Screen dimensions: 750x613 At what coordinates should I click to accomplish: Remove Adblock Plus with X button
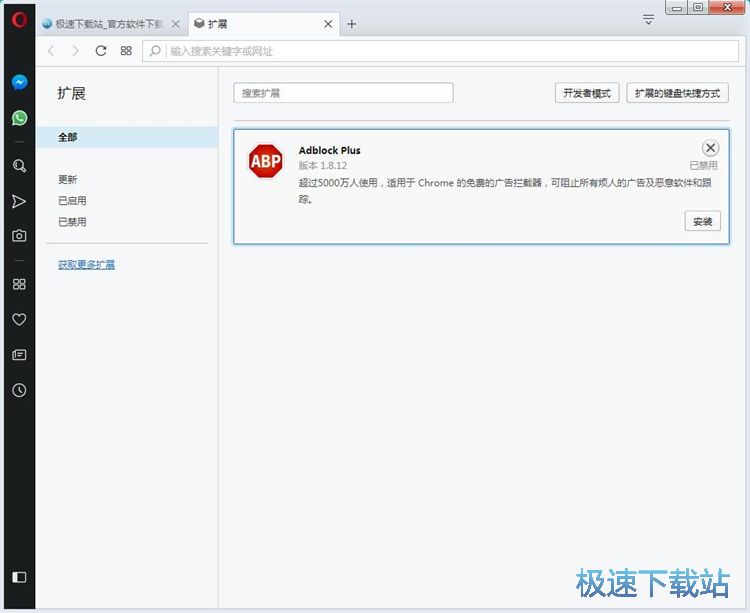tap(710, 148)
